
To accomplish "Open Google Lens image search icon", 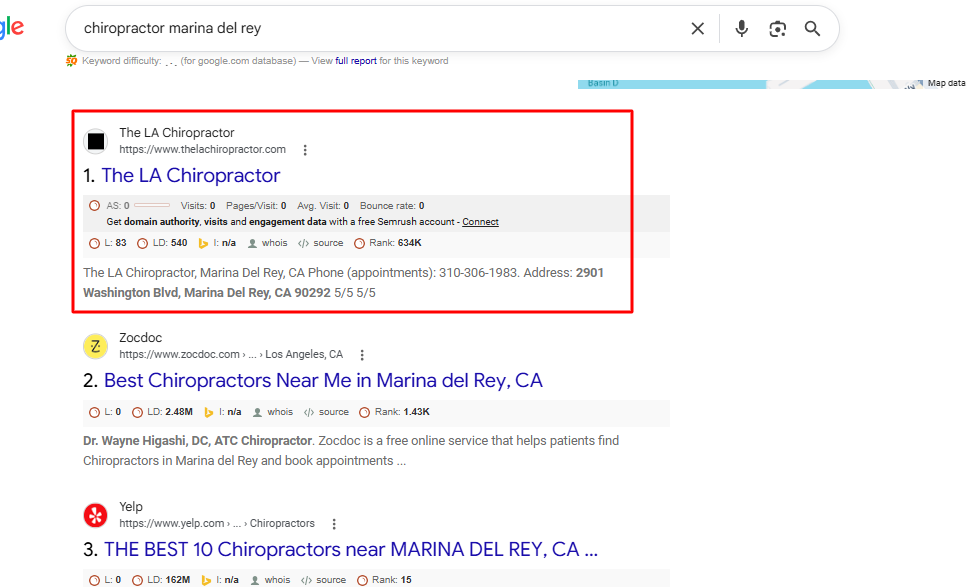I will [777, 28].
